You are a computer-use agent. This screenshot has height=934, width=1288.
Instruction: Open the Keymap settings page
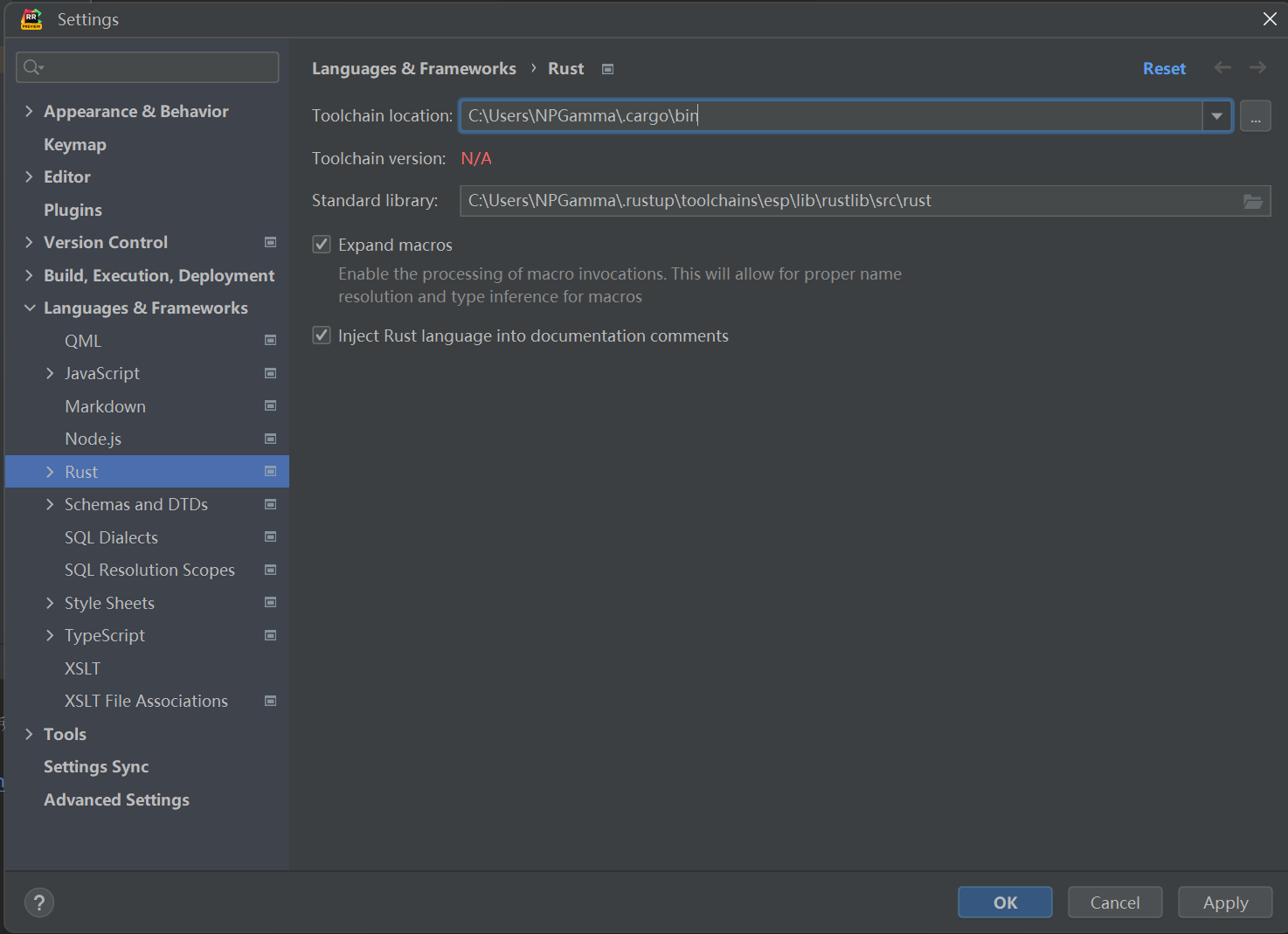[x=75, y=144]
